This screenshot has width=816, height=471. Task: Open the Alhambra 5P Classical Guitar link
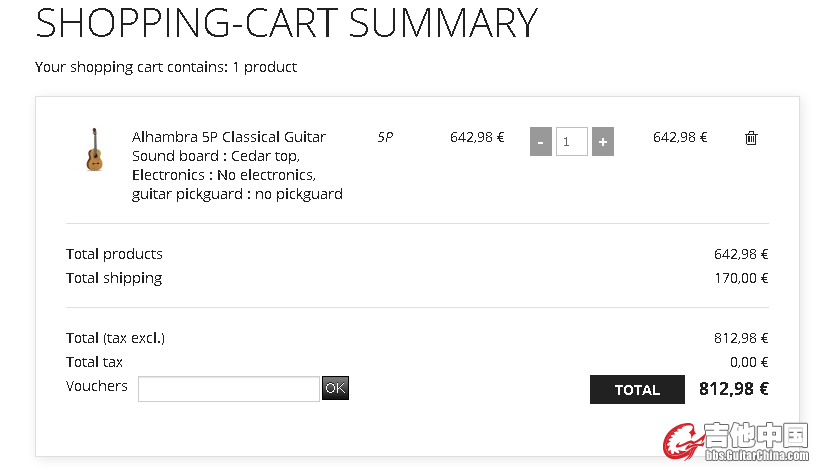click(x=228, y=137)
